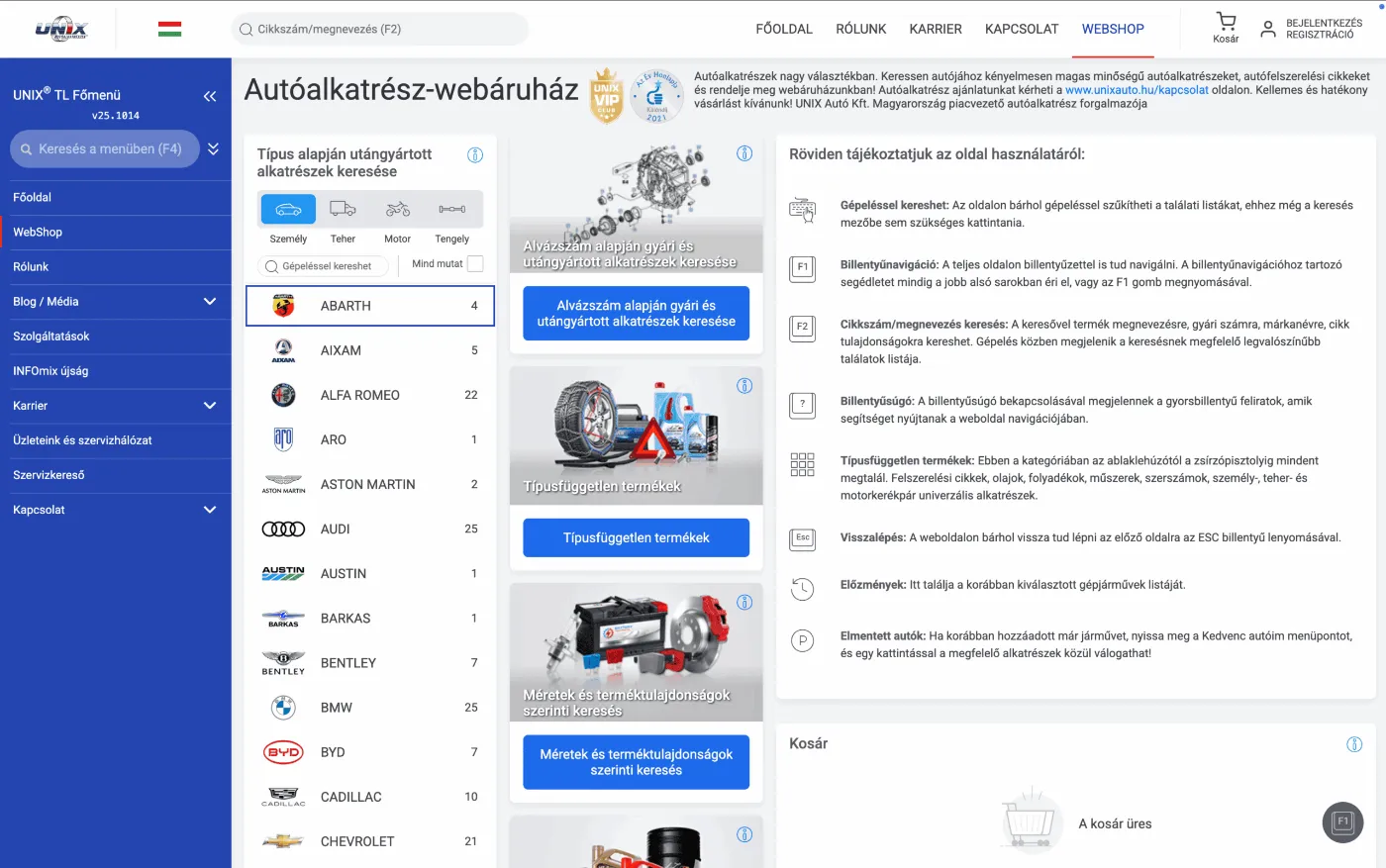Select the Tengely axle type icon
The height and width of the screenshot is (868, 1386).
(452, 209)
